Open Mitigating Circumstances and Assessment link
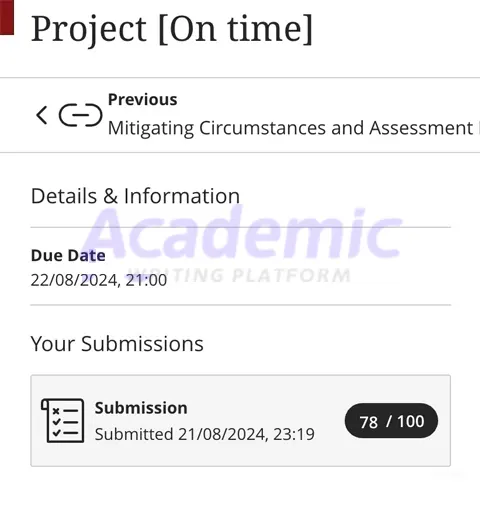Image resolution: width=480 pixels, height=531 pixels. 293,128
